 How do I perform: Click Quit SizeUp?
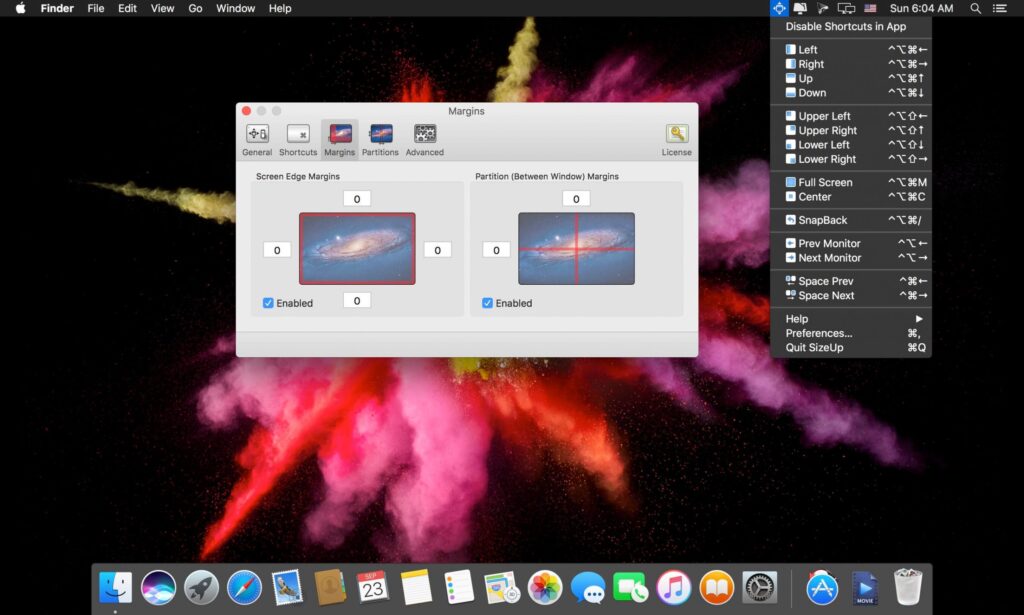pyautogui.click(x=814, y=347)
